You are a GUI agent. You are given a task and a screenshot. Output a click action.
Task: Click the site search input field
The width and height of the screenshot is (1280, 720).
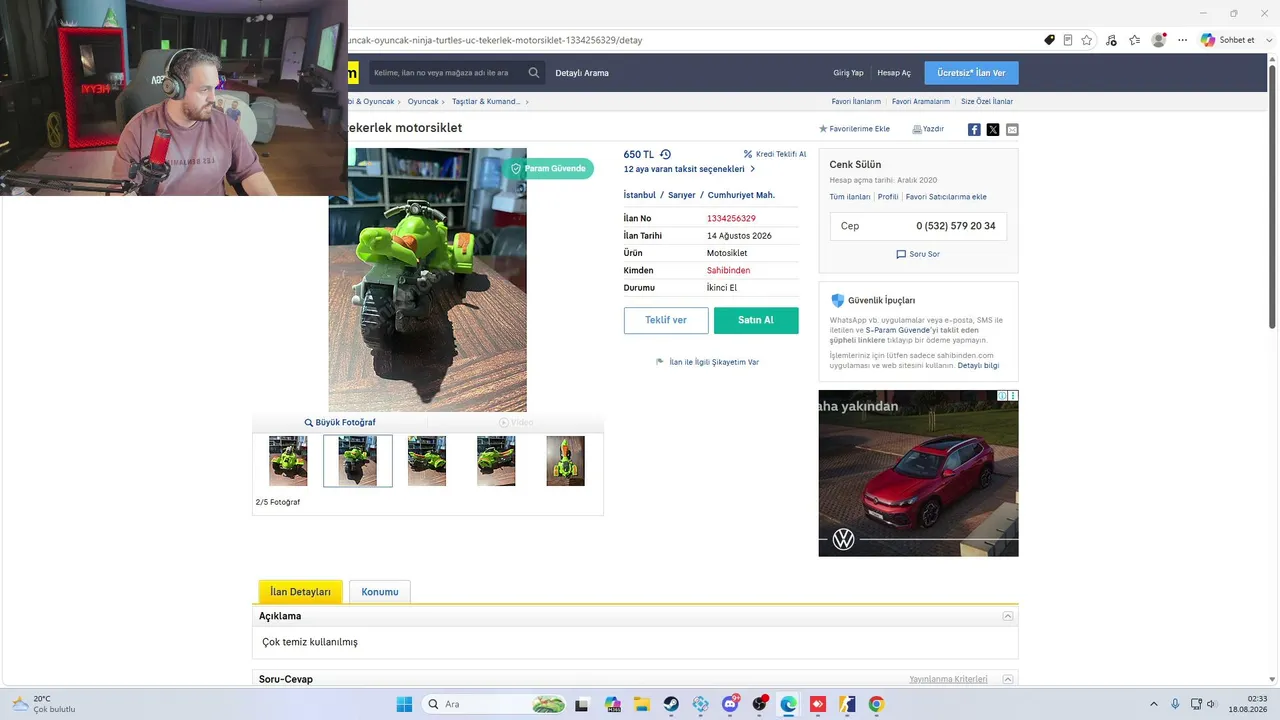(447, 73)
